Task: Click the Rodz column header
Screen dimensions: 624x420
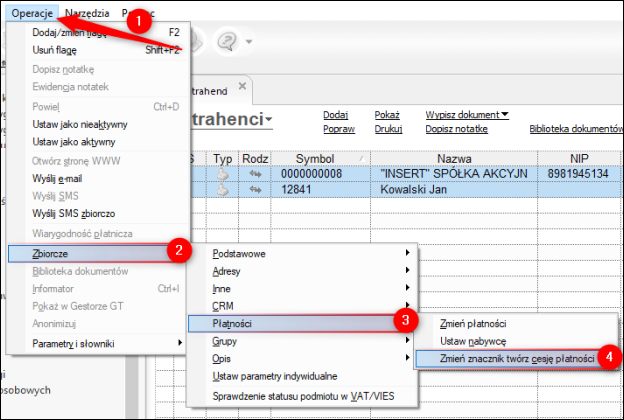Action: (255, 159)
